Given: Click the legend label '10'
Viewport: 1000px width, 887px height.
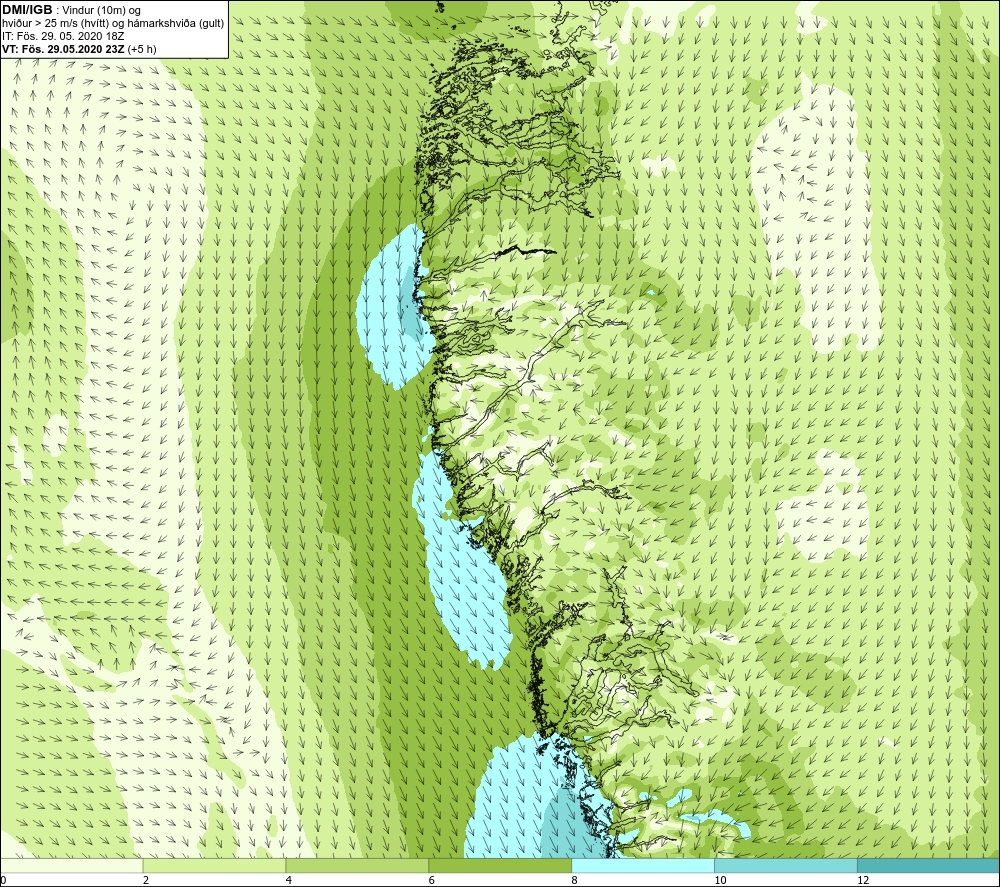Looking at the screenshot, I should pos(720,881).
